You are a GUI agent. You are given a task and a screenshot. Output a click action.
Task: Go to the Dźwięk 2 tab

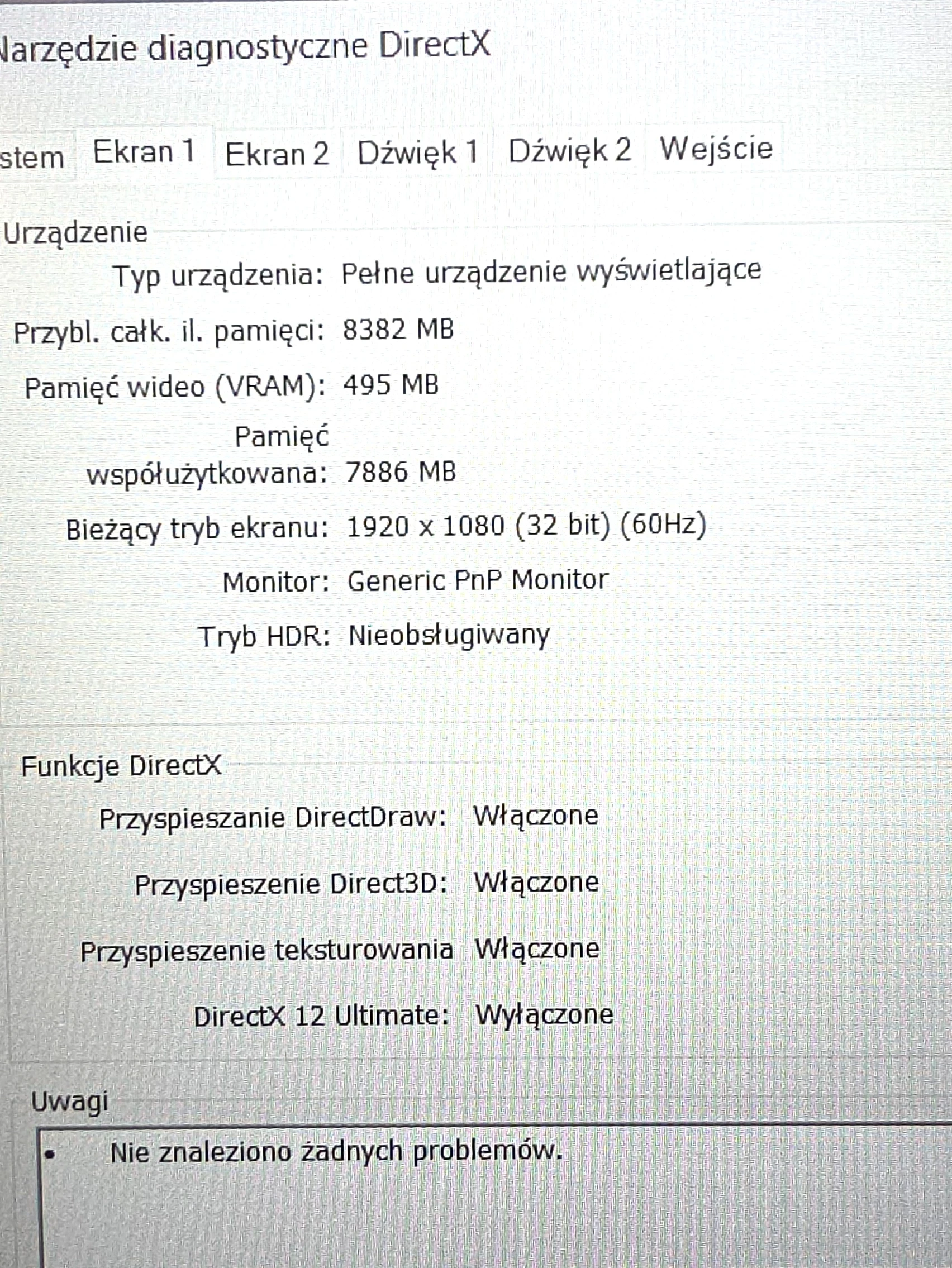pos(569,151)
